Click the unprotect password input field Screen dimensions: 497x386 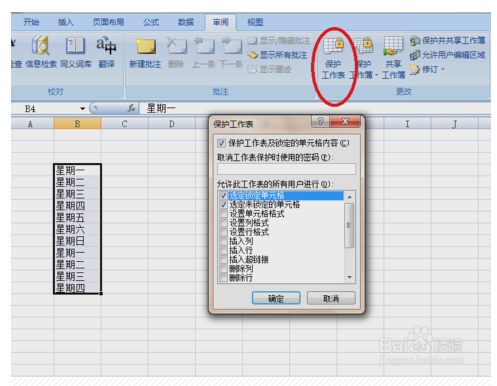(x=286, y=169)
